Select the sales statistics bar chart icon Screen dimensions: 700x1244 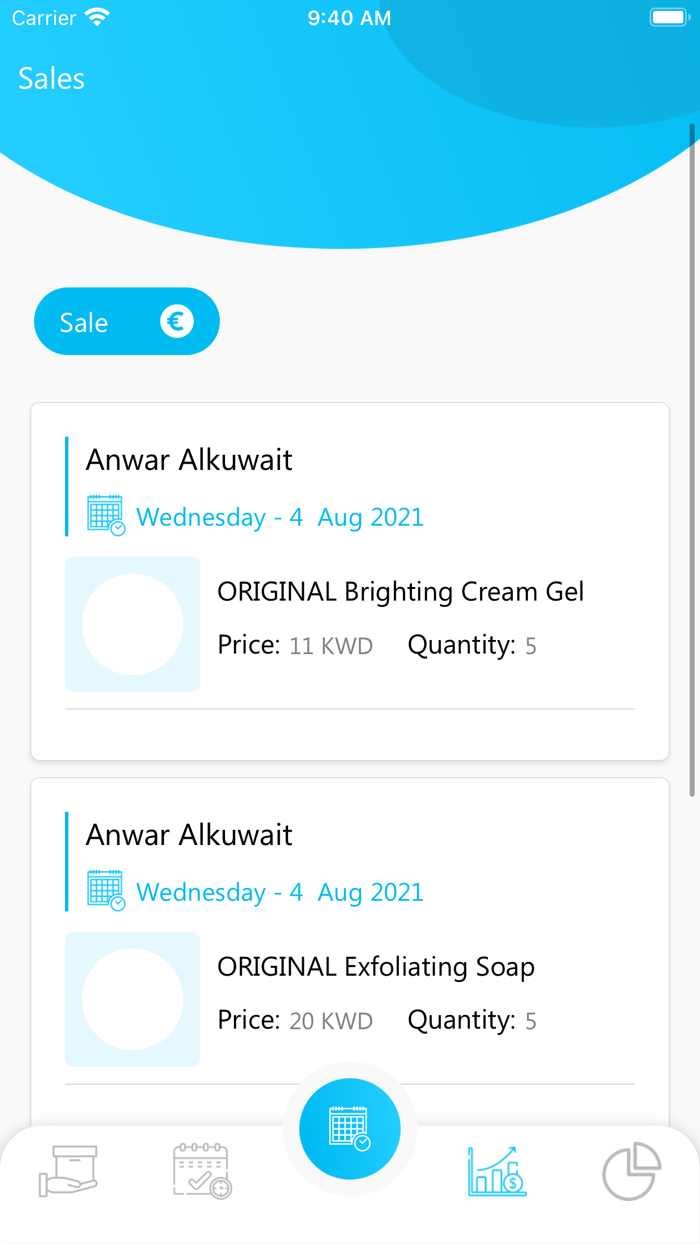[496, 1172]
